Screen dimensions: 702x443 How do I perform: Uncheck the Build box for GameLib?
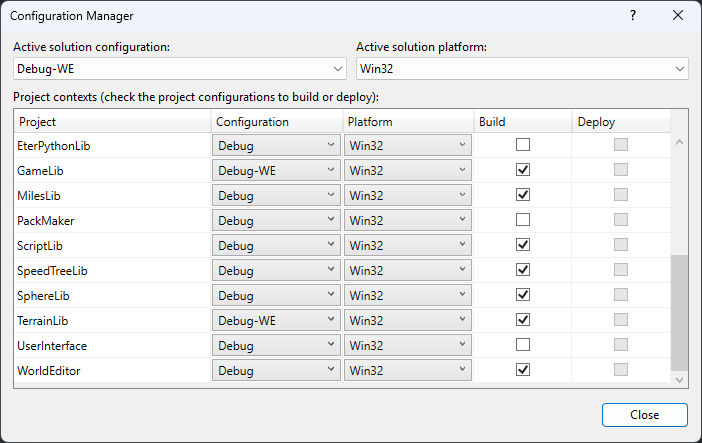[522, 170]
